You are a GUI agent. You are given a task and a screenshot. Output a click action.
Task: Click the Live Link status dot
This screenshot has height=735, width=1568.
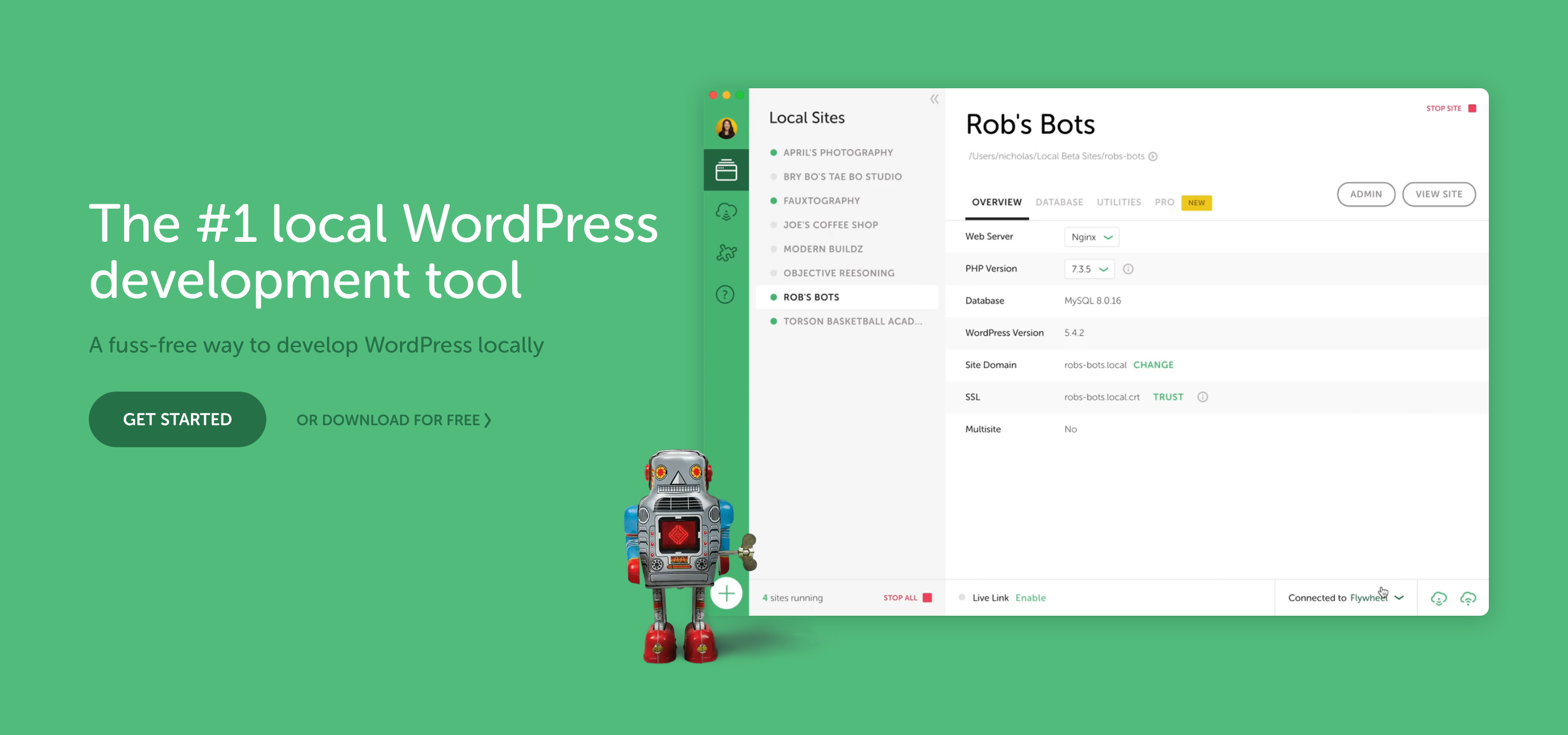click(961, 598)
